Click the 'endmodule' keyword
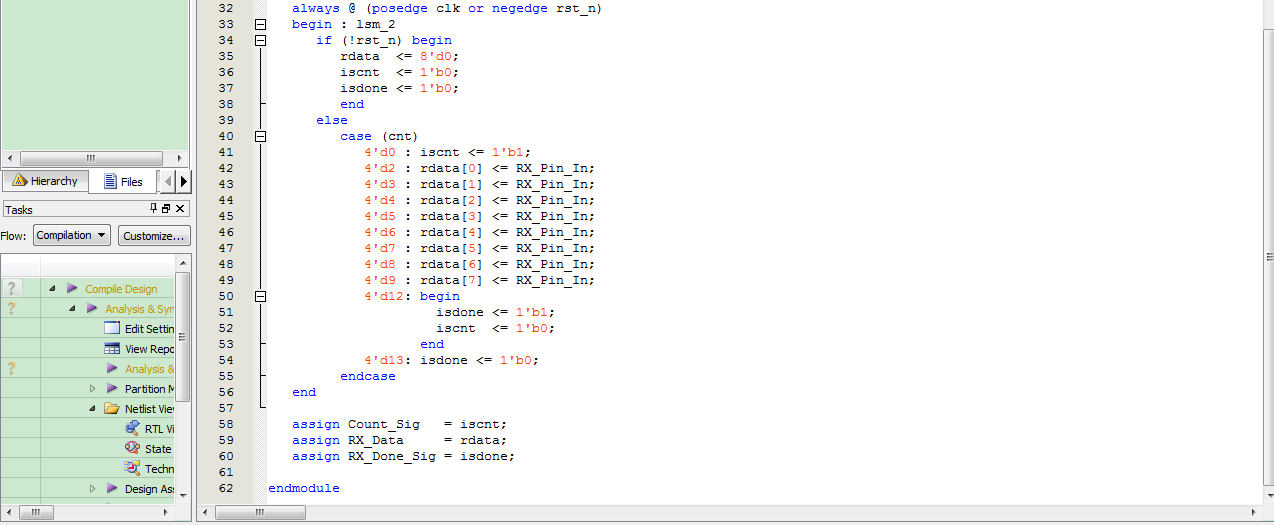 [x=304, y=488]
